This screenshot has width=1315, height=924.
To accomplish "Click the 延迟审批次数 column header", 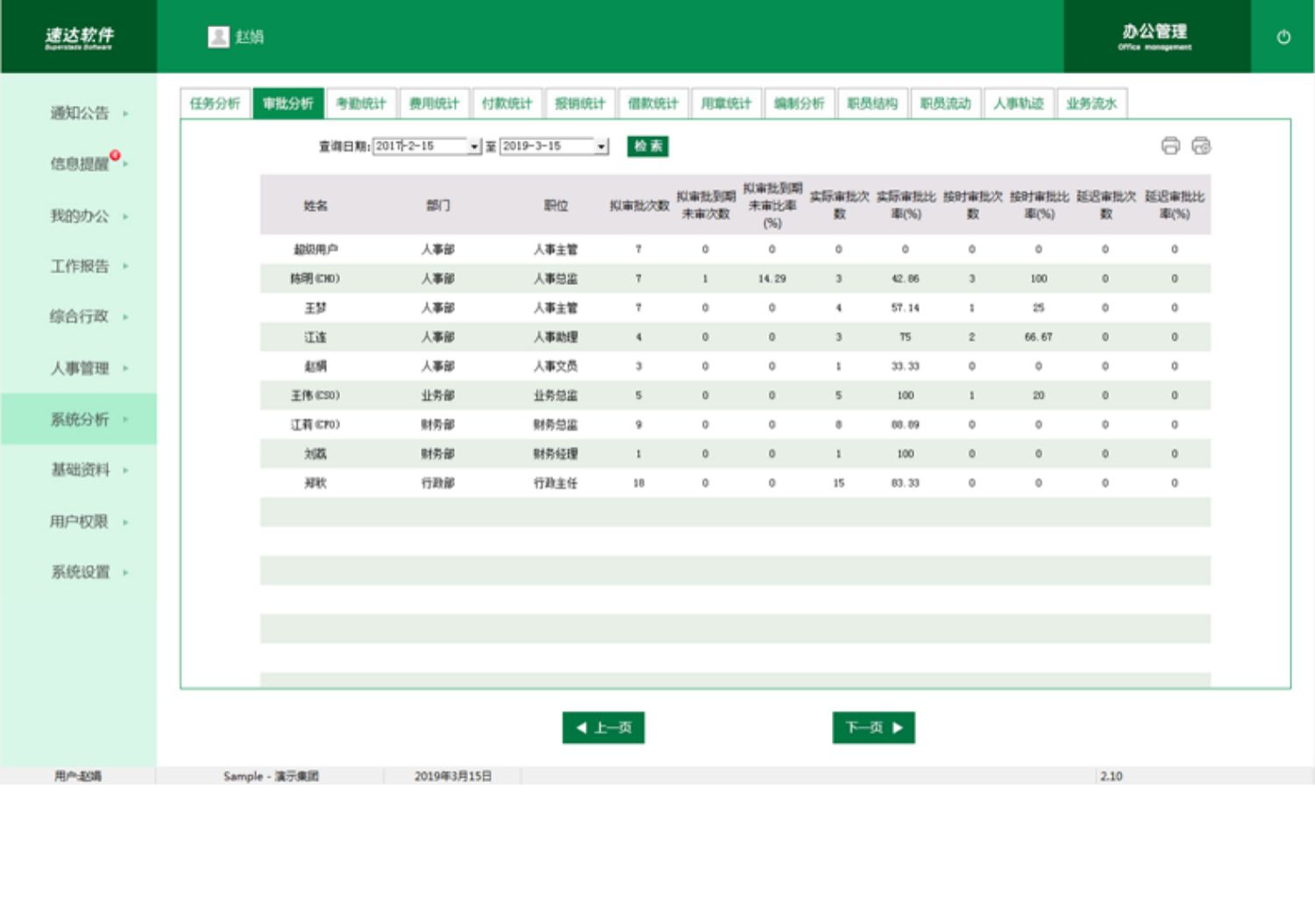I will (x=1105, y=205).
